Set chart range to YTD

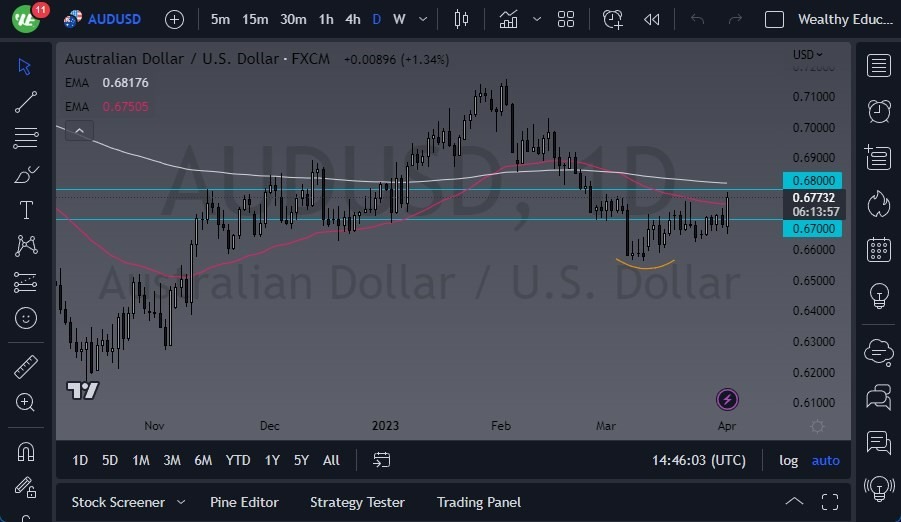pos(238,460)
